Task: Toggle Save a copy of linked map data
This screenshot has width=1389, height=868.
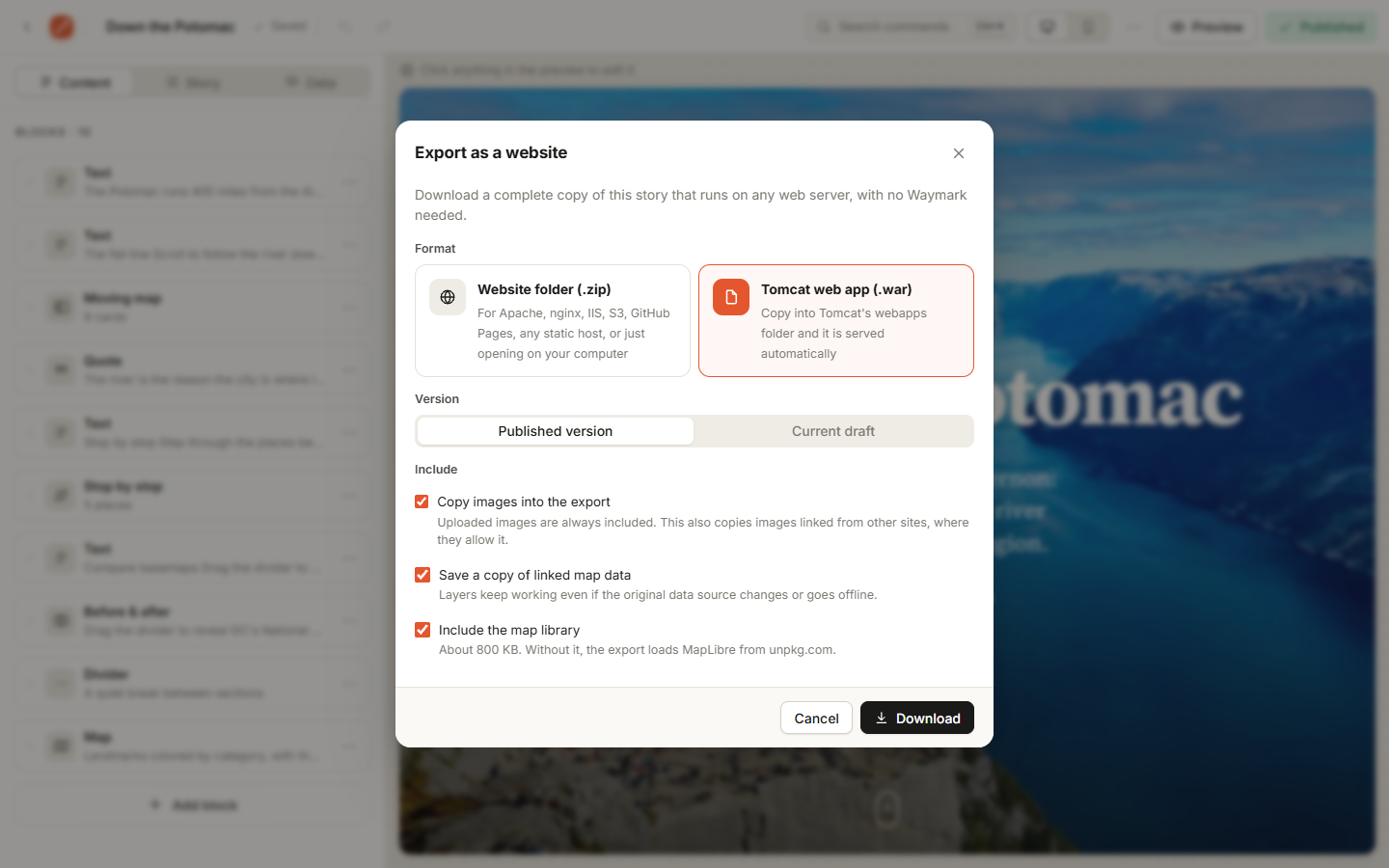Action: tap(422, 575)
